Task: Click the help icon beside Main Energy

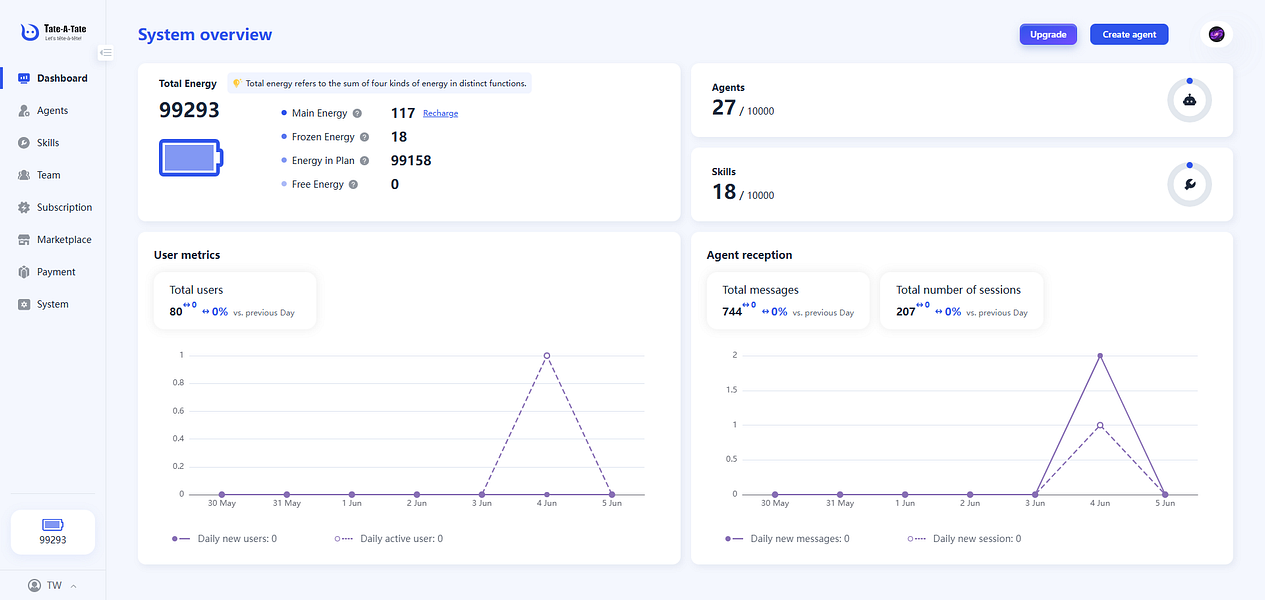Action: point(357,114)
